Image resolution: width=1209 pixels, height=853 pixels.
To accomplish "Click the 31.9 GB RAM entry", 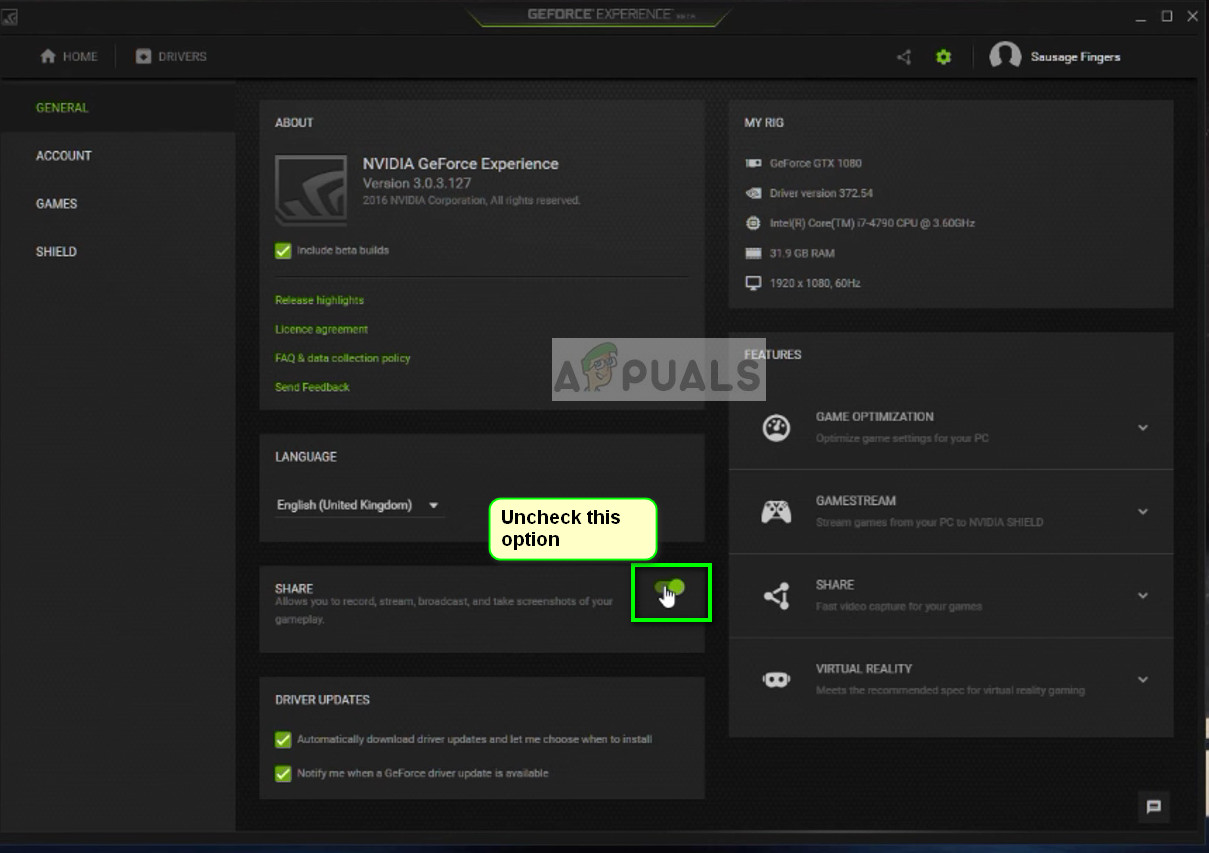I will 802,253.
